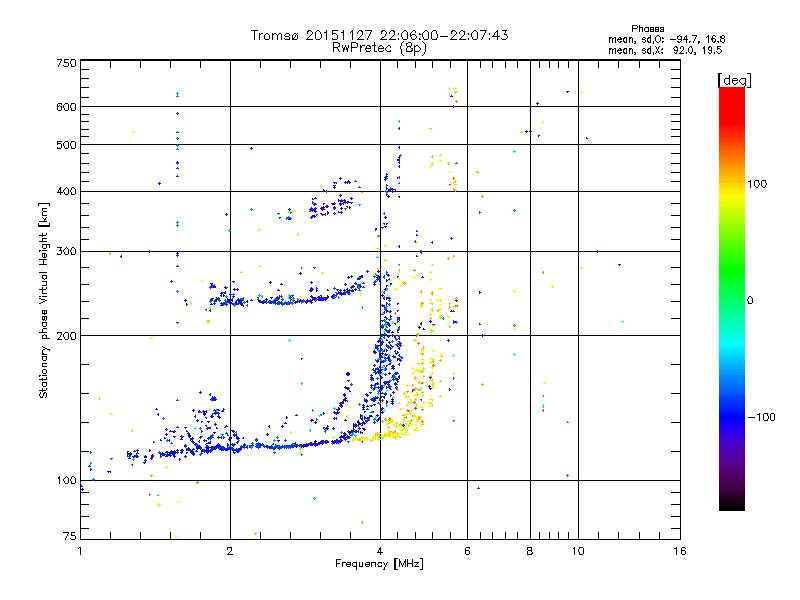The image size is (800, 600).
Task: Click the x-axis tick label '6'
Action: coord(467,551)
